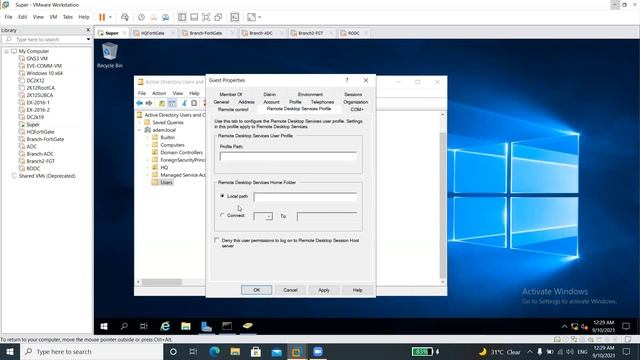Switch to the Environment tab
This screenshot has height=360, width=640.
(310, 94)
